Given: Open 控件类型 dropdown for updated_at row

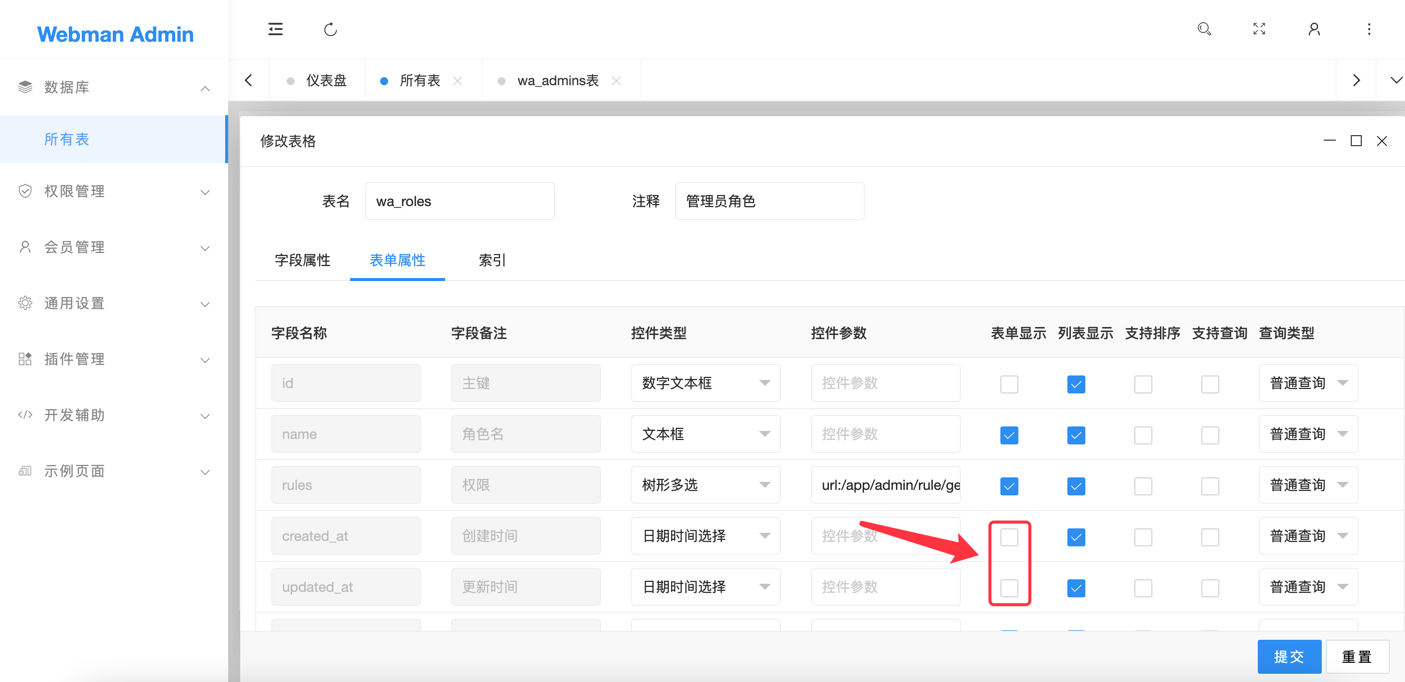Looking at the screenshot, I should (x=706, y=587).
